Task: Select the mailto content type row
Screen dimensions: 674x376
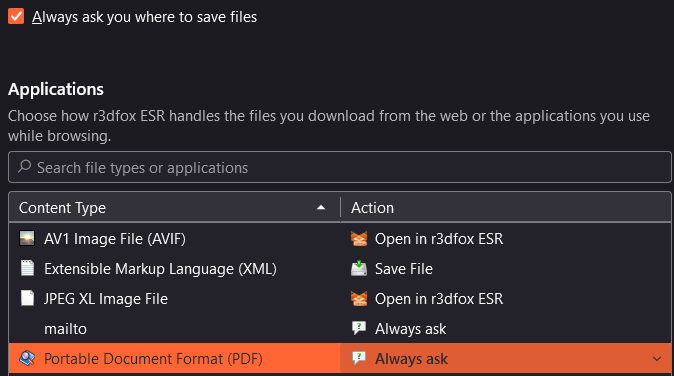Action: [x=340, y=329]
